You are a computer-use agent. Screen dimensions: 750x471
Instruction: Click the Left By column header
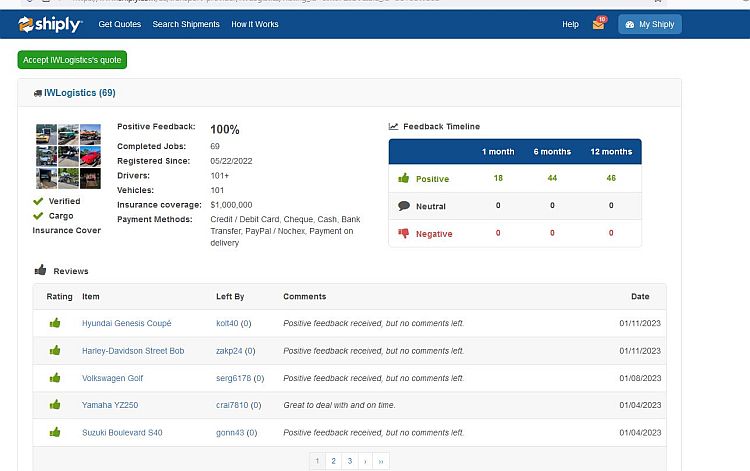pyautogui.click(x=230, y=296)
